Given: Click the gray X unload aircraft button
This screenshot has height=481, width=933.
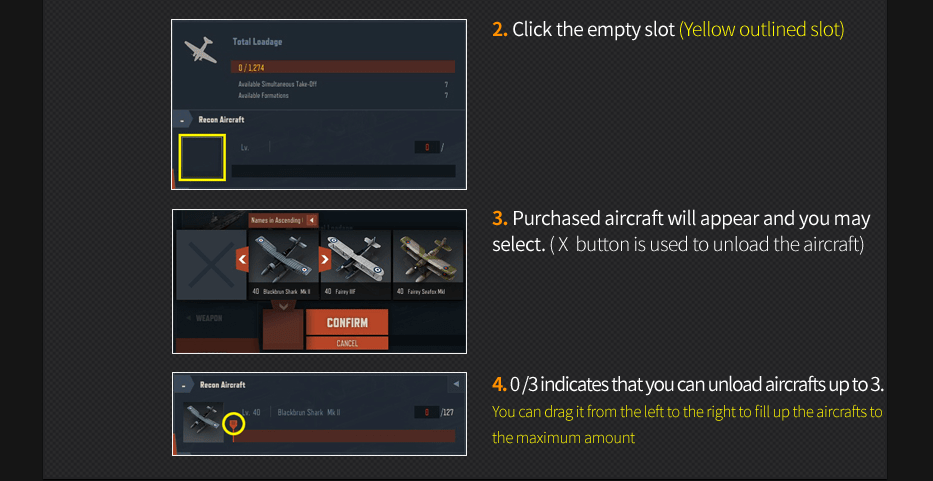Looking at the screenshot, I should point(211,265).
